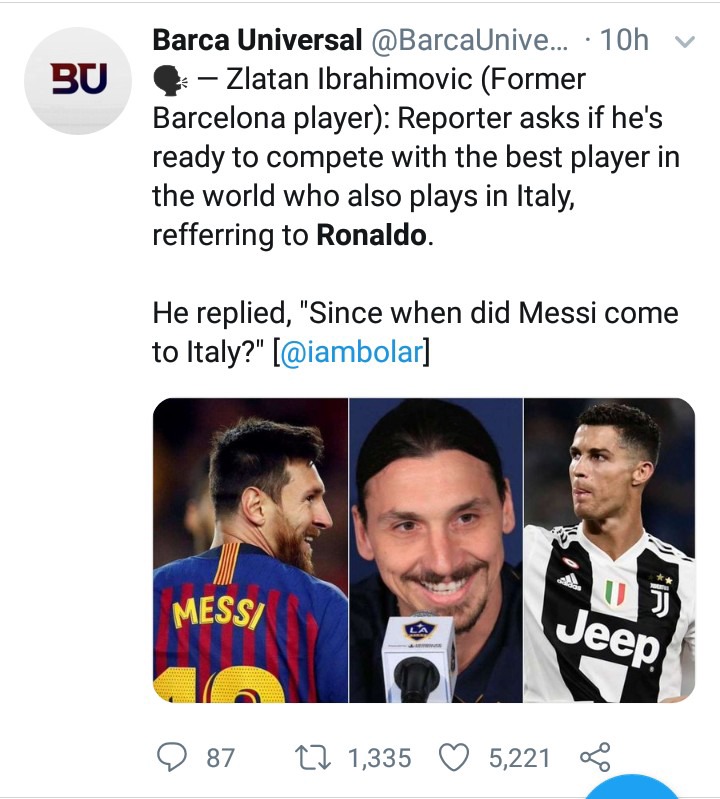
Task: View the 87 replies count
Action: pyautogui.click(x=220, y=758)
